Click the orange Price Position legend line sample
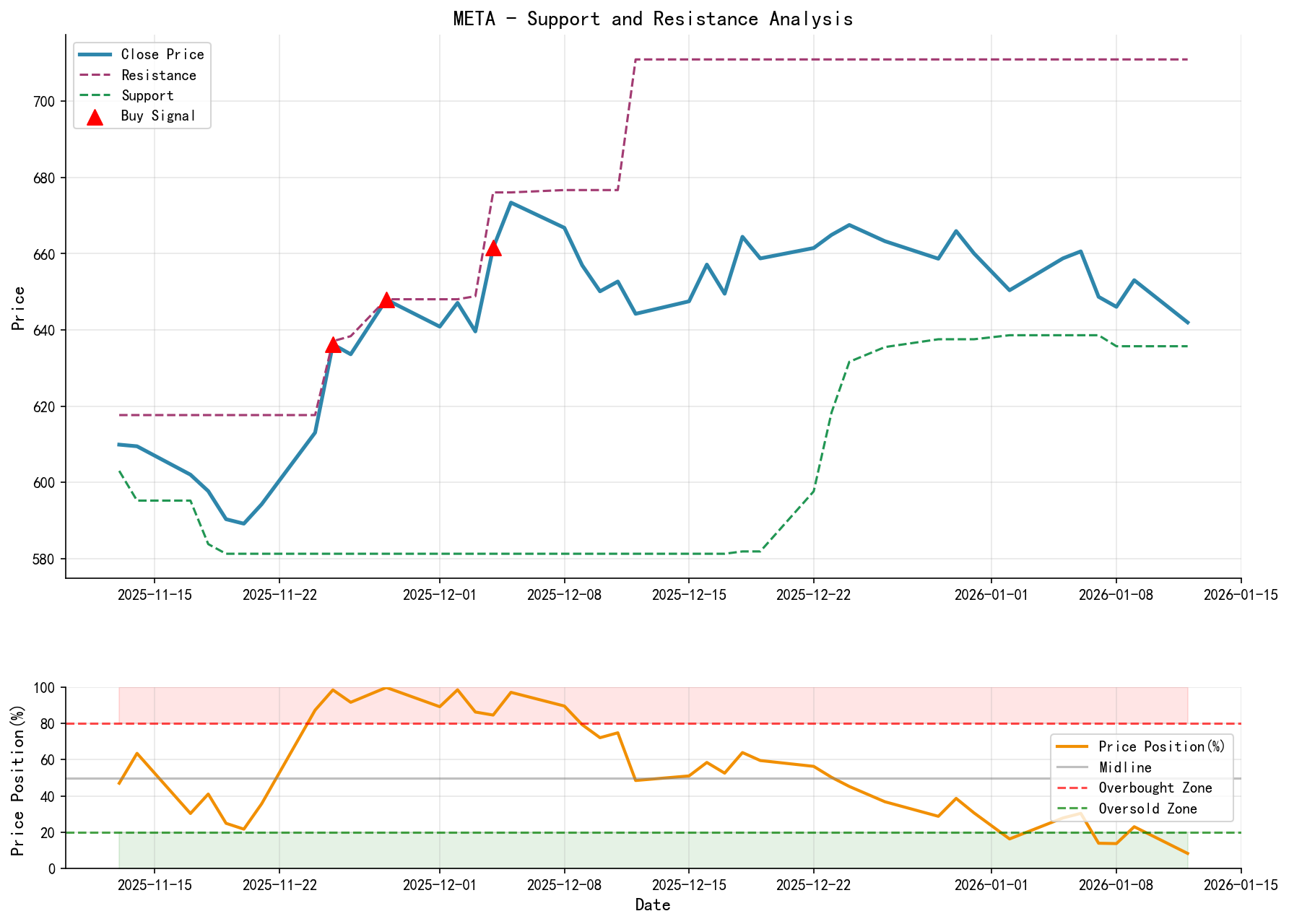Image resolution: width=1289 pixels, height=924 pixels. pos(1073,746)
